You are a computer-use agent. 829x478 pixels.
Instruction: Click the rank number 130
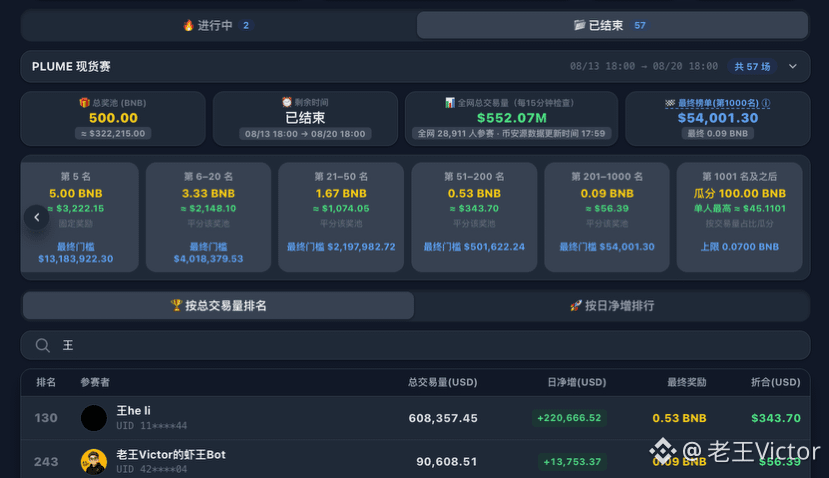[x=46, y=418]
